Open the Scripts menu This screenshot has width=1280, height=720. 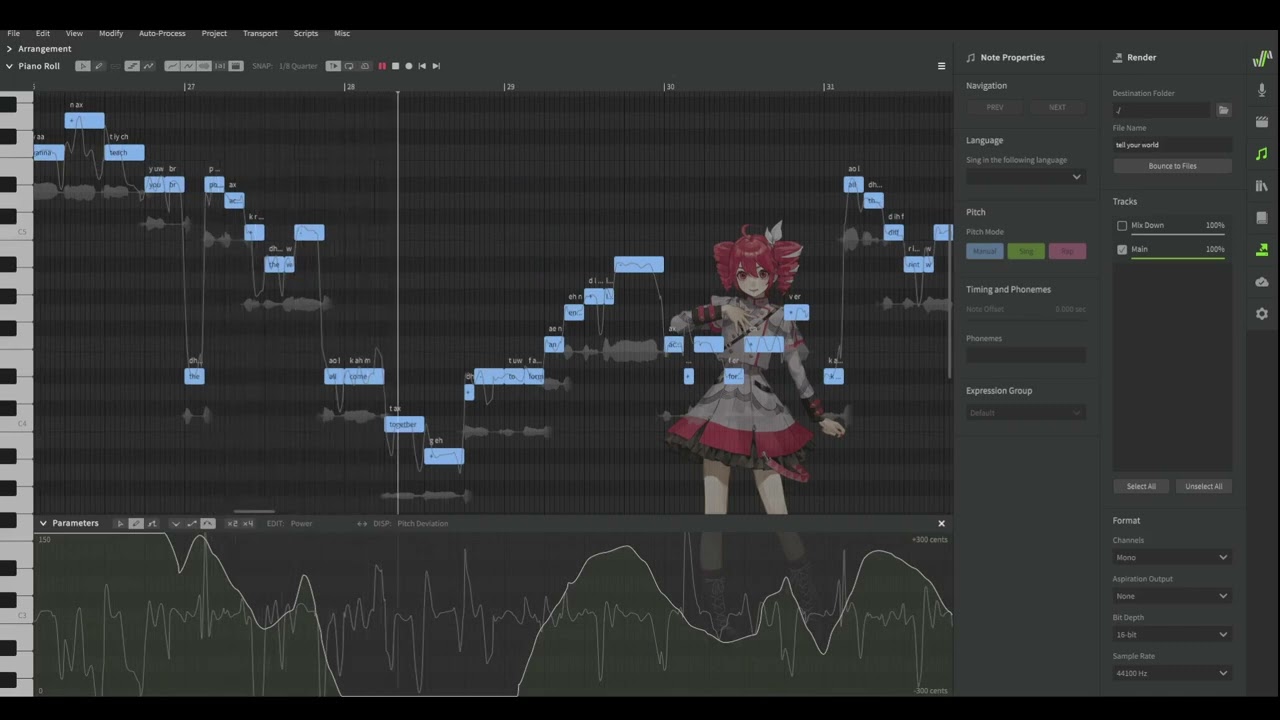(x=306, y=33)
